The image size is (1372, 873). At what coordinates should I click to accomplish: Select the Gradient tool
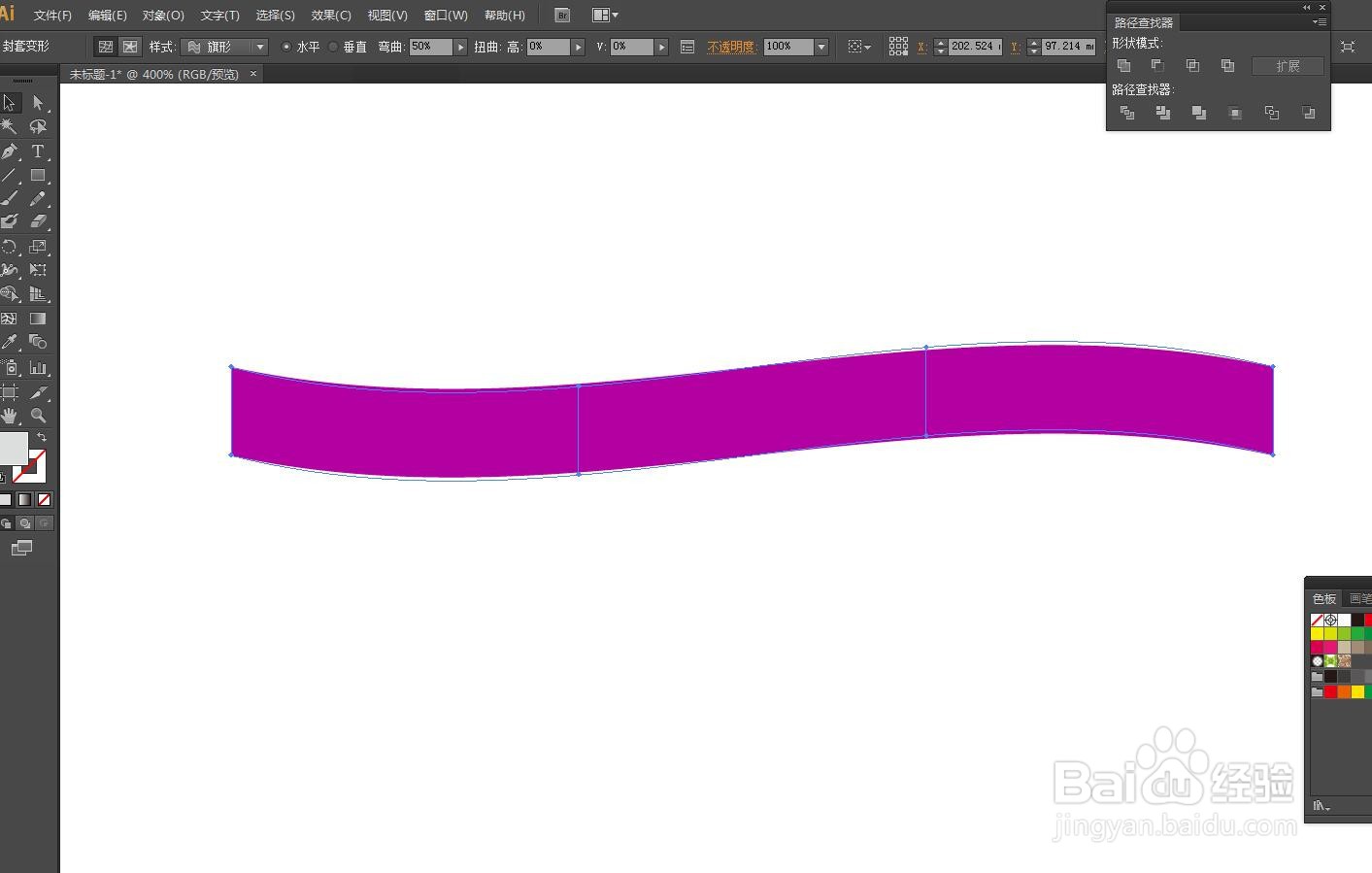38,319
